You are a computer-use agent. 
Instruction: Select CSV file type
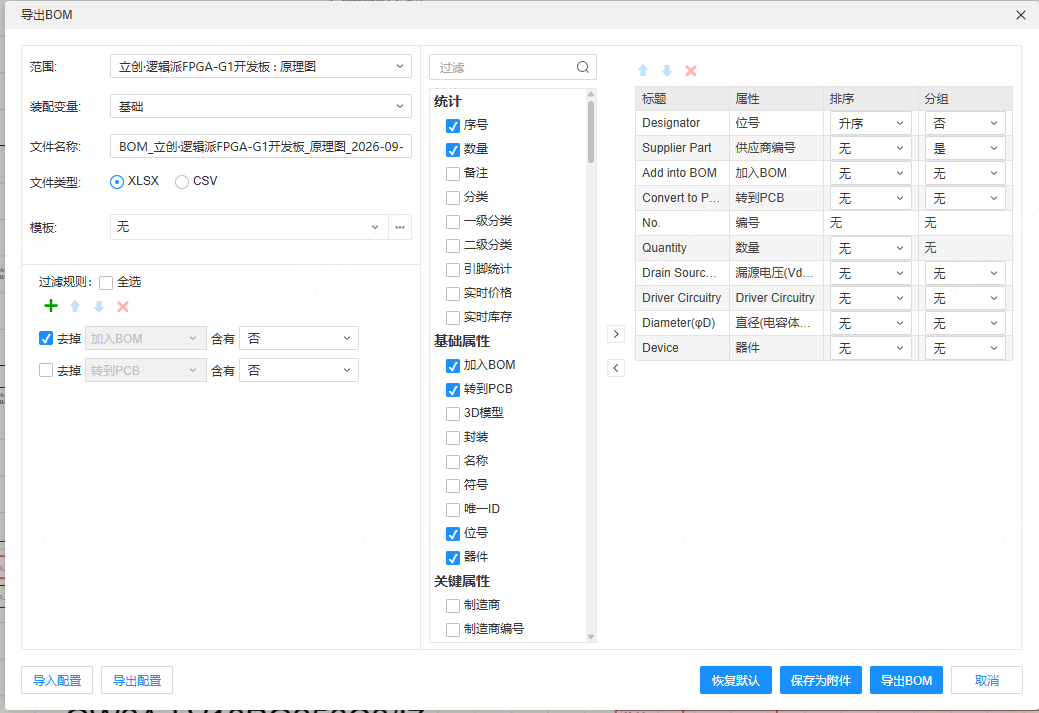[182, 182]
